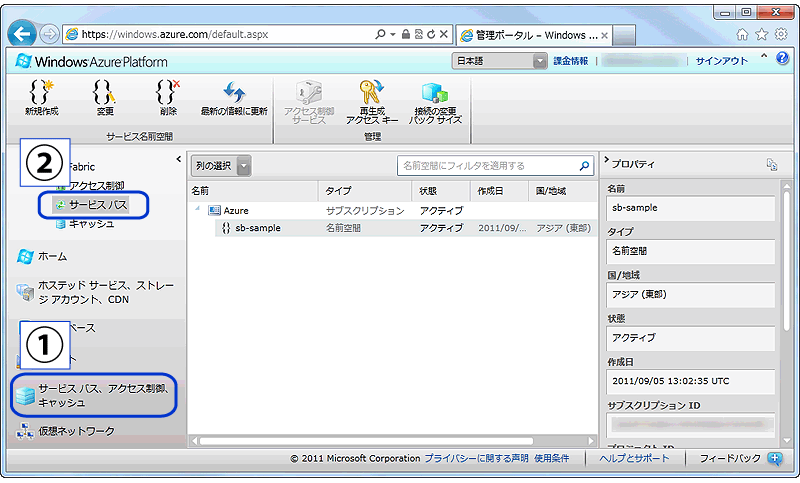
Task: Sort by 状態 column header
Action: [441, 191]
